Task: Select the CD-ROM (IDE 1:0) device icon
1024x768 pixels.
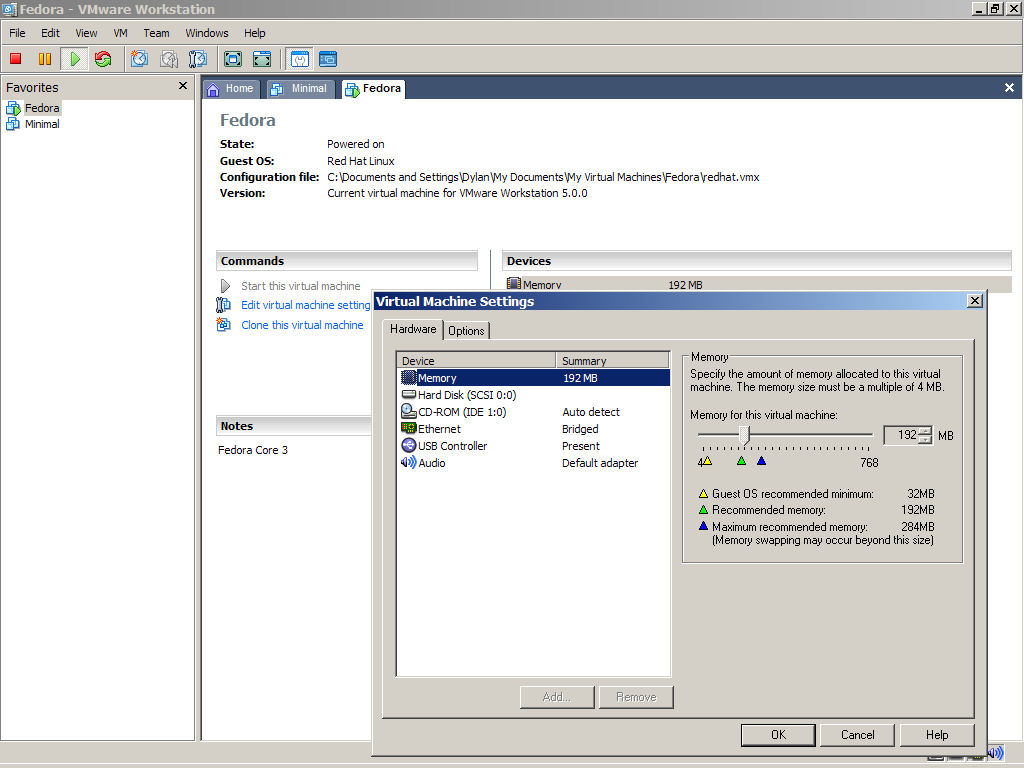Action: [408, 411]
